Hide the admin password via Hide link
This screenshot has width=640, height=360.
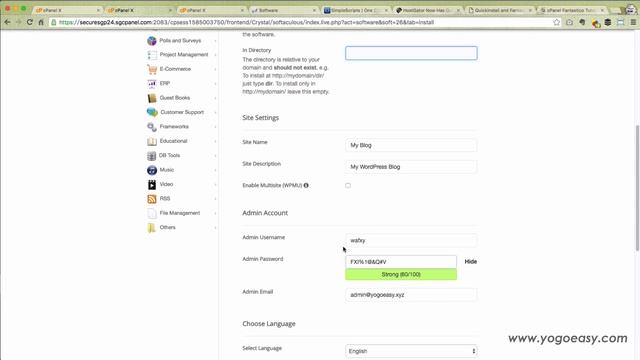[471, 262]
